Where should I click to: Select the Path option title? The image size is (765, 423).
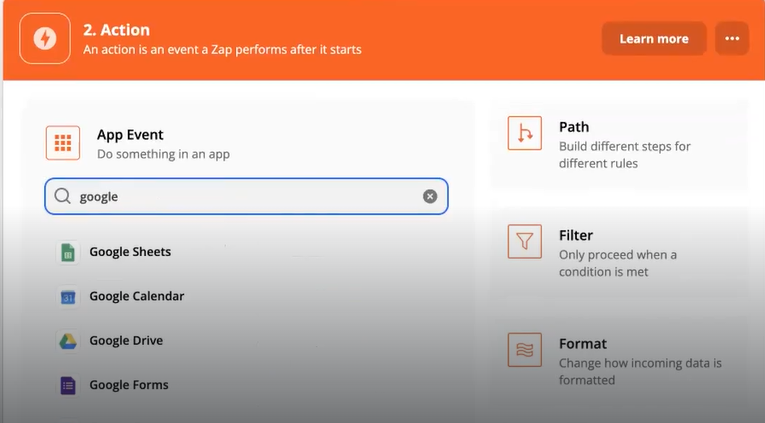574,127
